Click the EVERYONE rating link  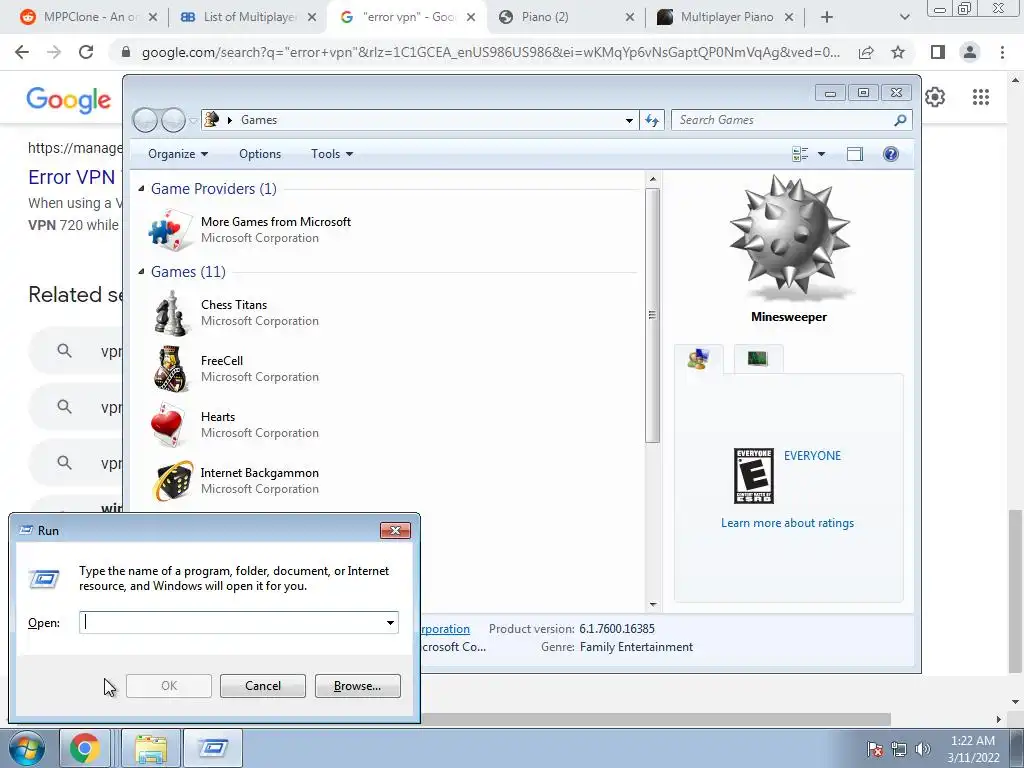[x=812, y=456]
